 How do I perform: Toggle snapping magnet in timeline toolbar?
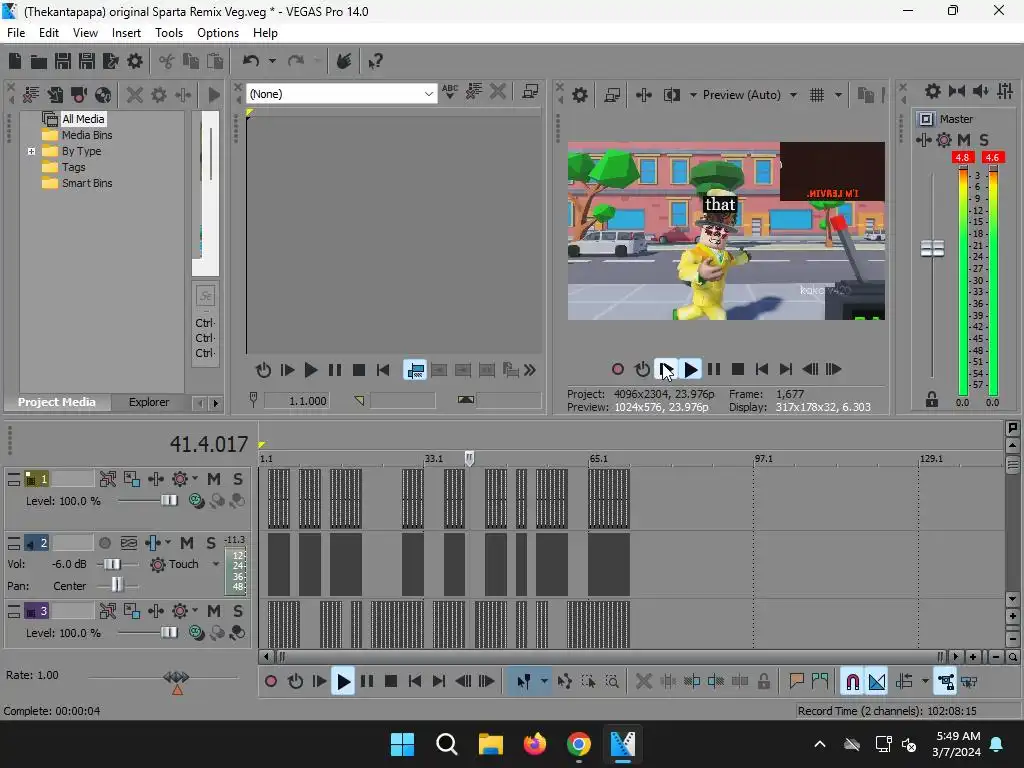coord(852,682)
